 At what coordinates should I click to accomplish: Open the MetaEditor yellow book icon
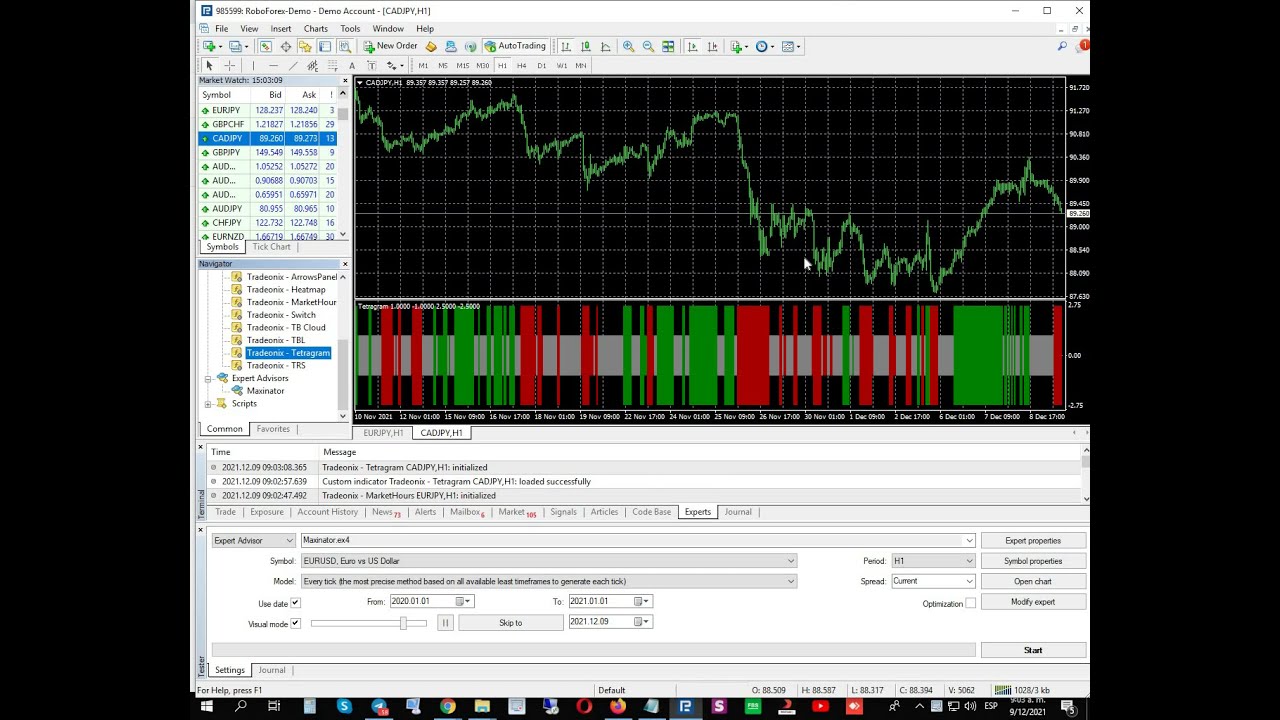coord(431,46)
